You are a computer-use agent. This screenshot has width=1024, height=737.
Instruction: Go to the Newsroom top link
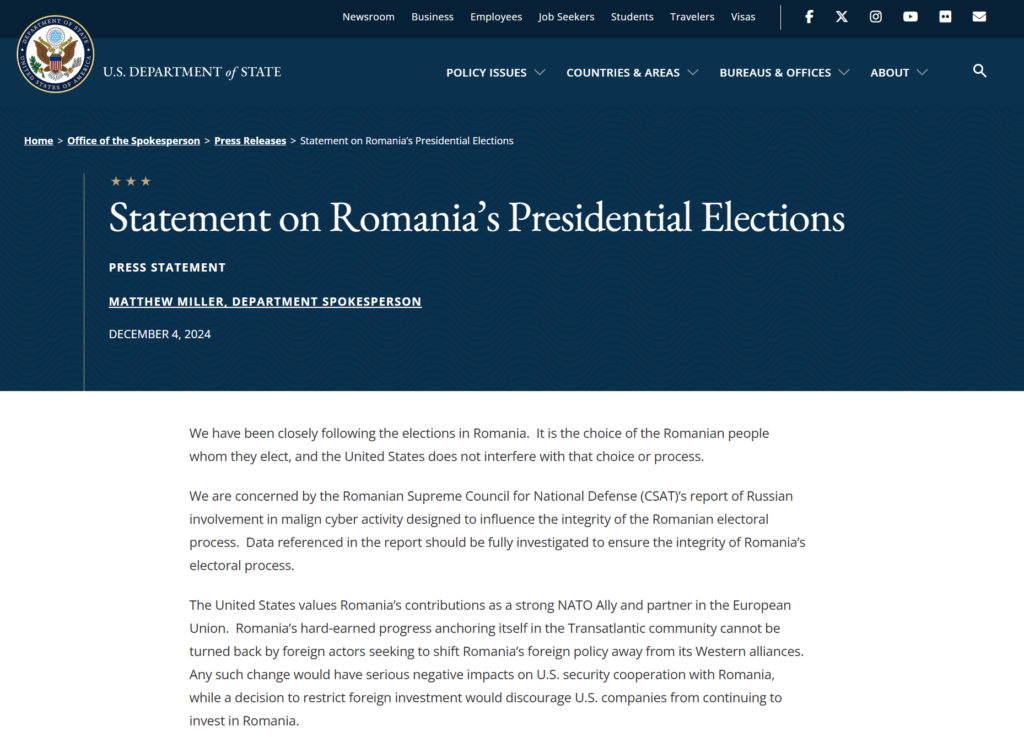pos(368,17)
